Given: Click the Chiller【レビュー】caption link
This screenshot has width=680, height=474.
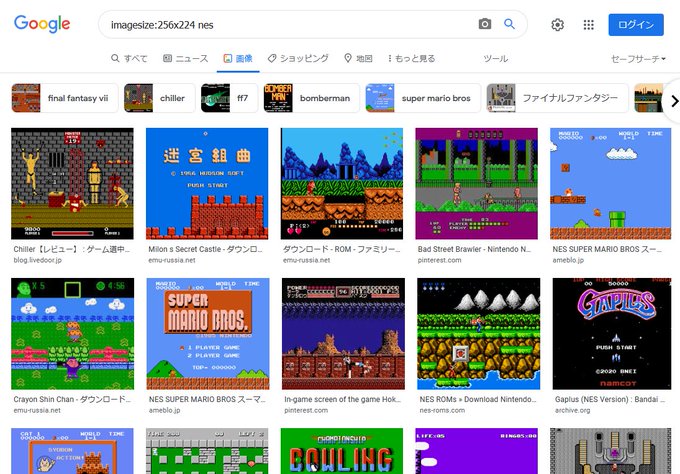Looking at the screenshot, I should (72, 249).
